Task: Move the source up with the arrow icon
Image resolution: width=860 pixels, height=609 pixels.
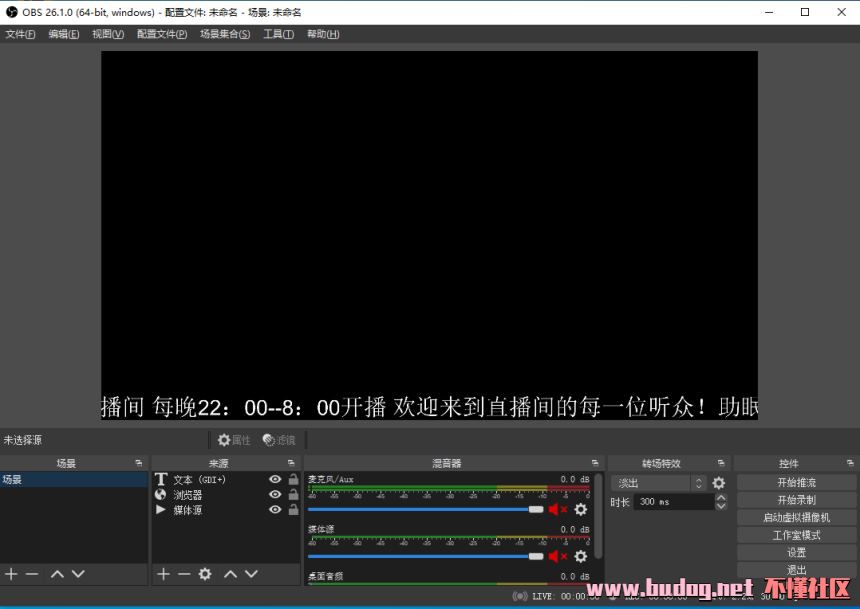Action: coord(230,574)
